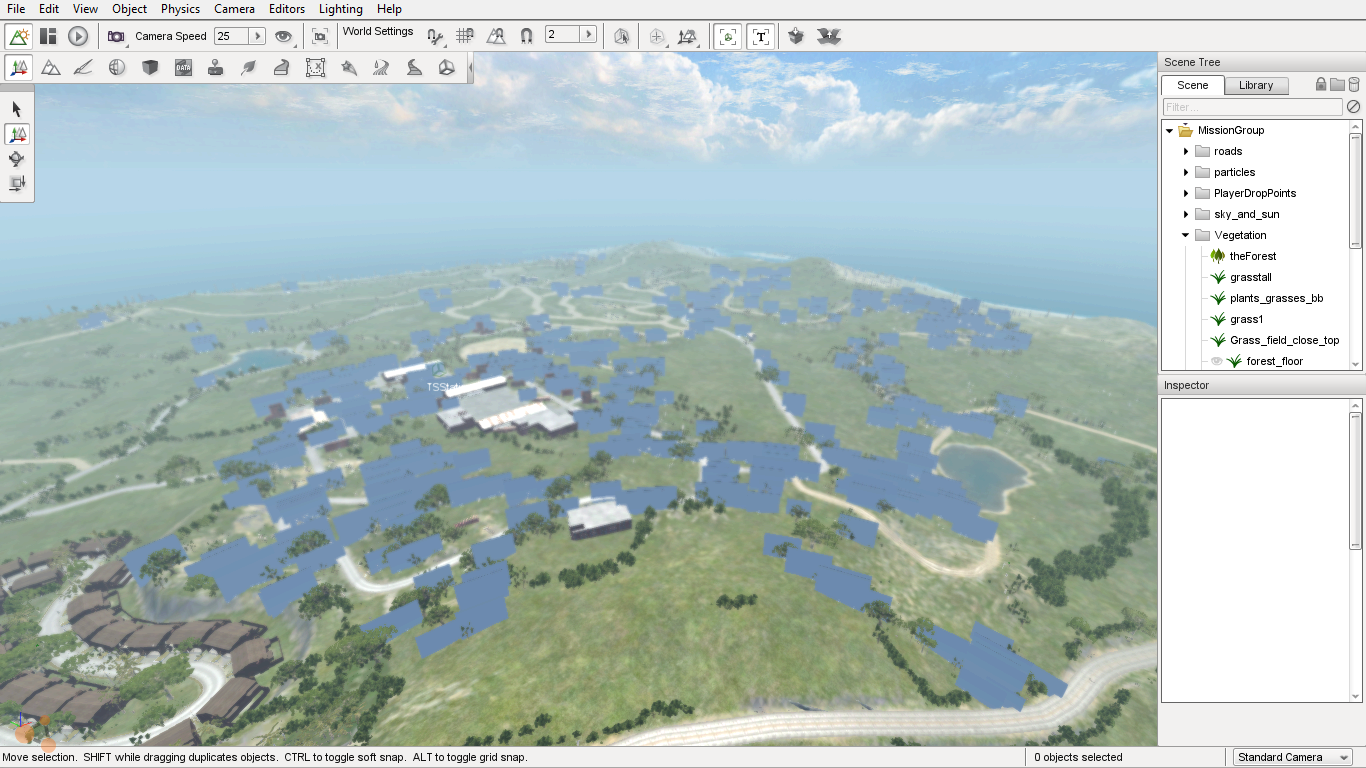Image resolution: width=1366 pixels, height=768 pixels.
Task: Expand the sky_and_sun folder
Action: [1186, 214]
